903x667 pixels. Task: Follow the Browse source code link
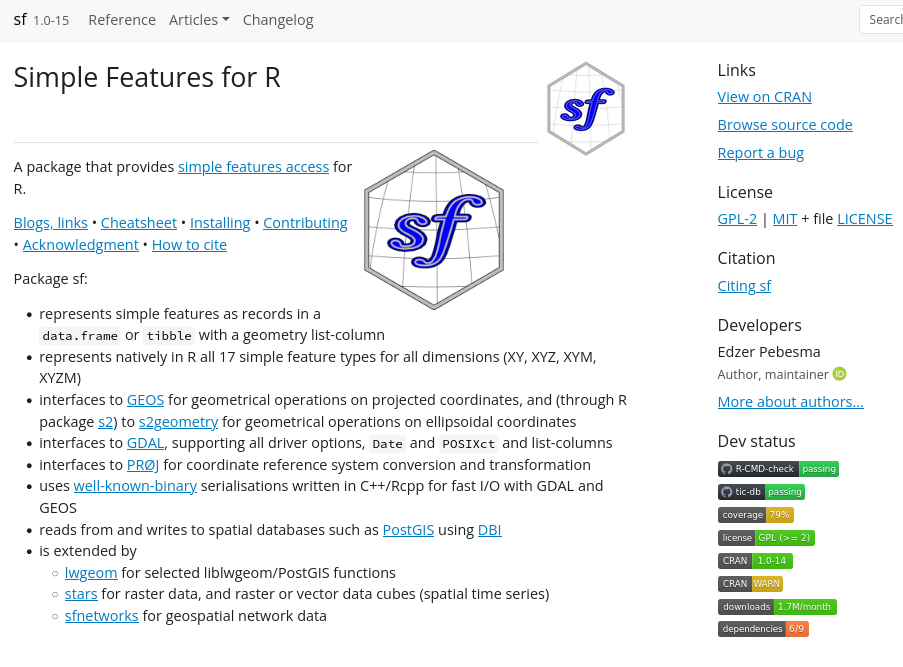point(785,125)
